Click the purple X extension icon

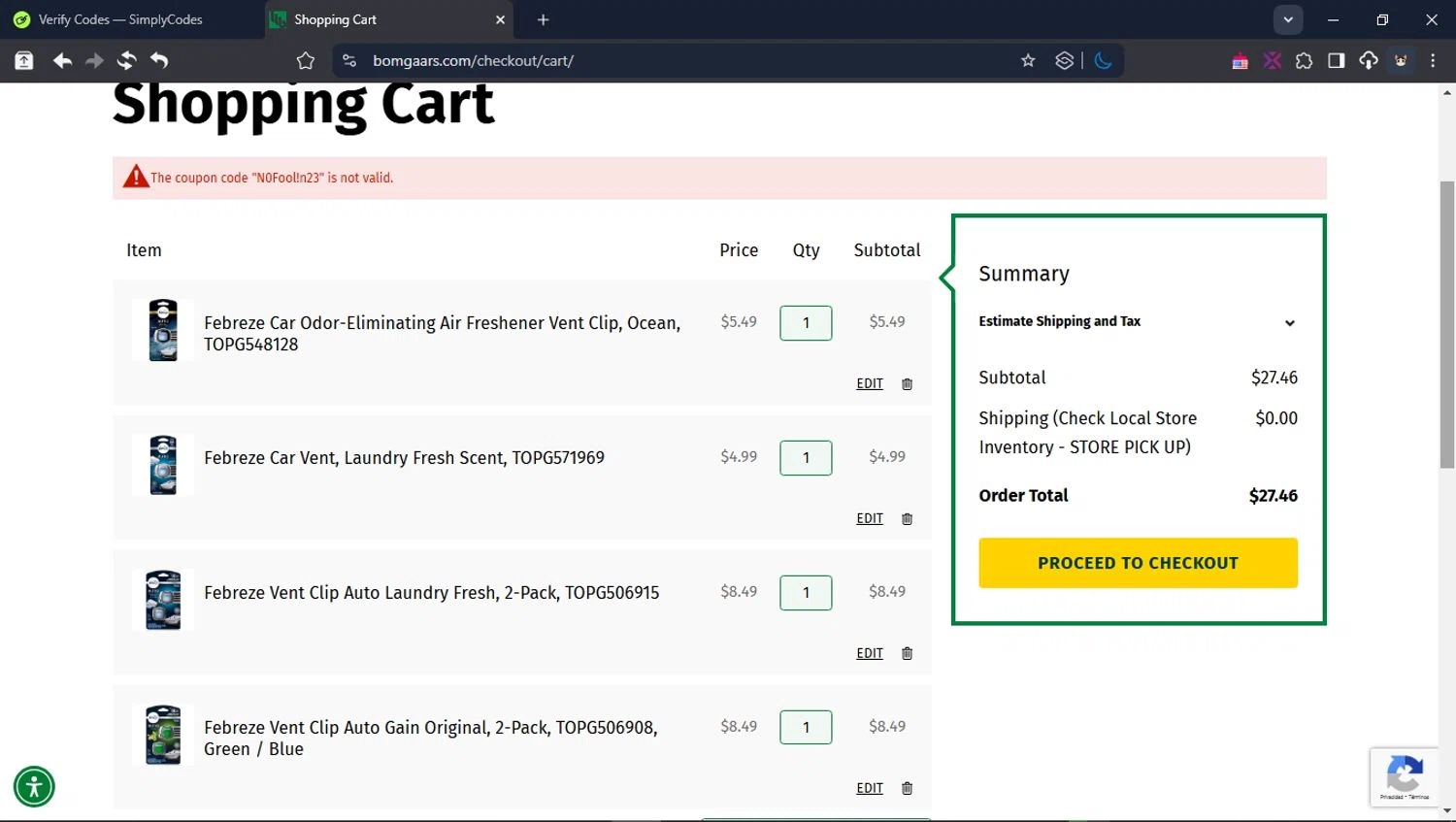pos(1272,60)
